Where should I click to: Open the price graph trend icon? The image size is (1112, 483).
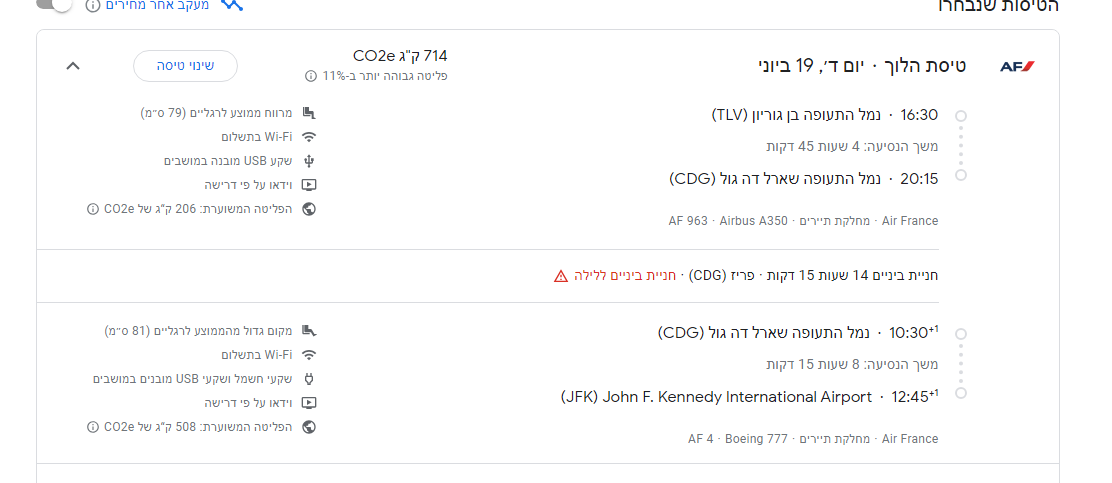click(x=233, y=5)
